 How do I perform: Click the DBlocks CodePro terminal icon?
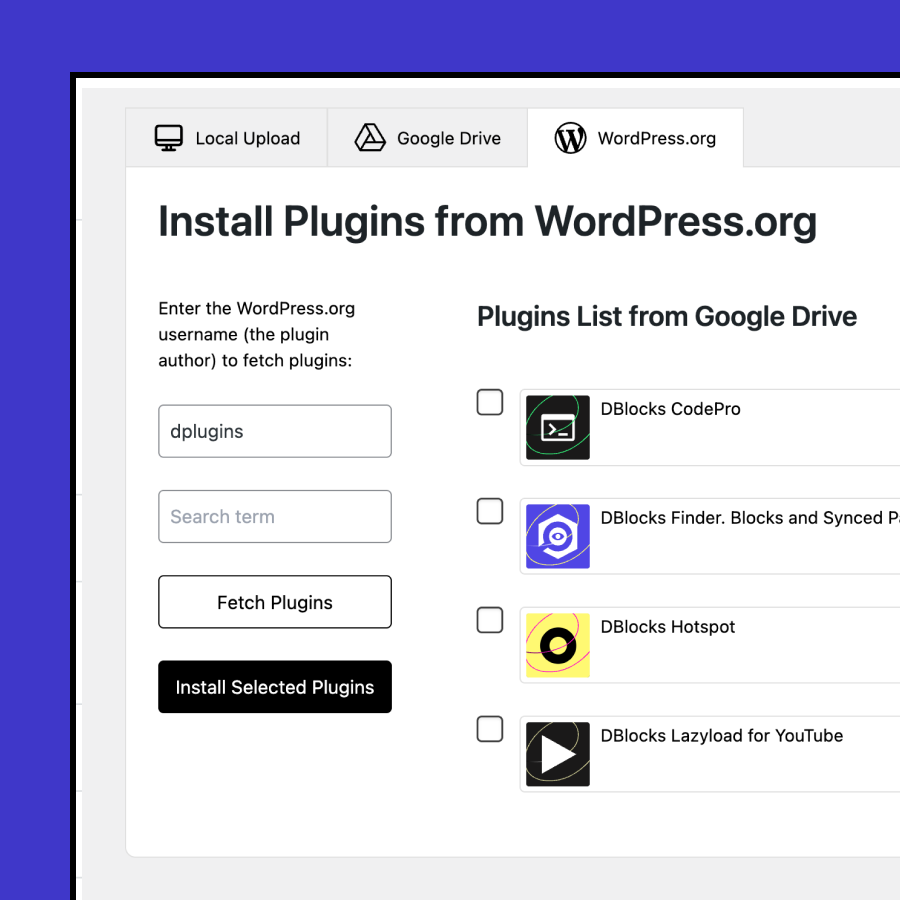coord(558,428)
